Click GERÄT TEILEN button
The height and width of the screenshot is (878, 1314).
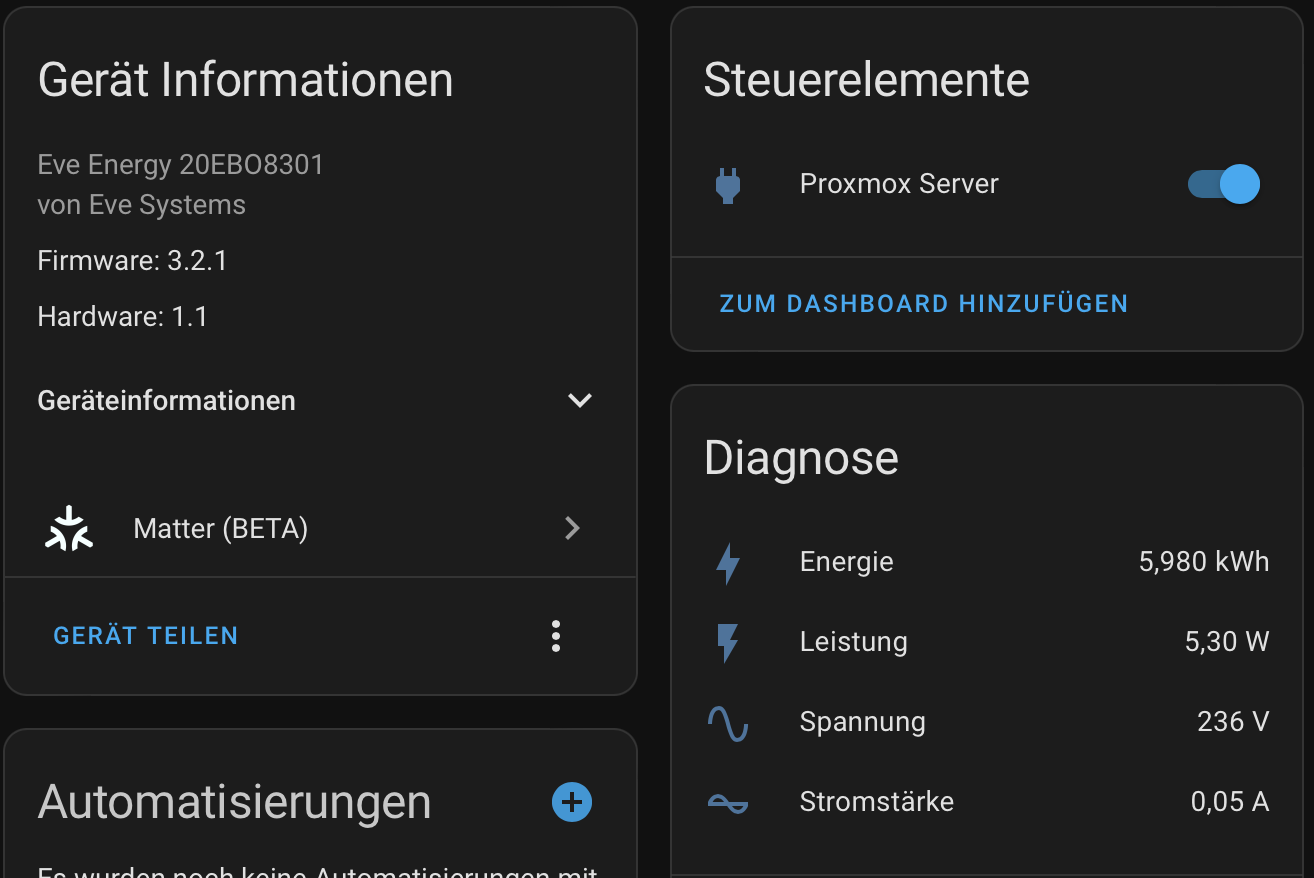pos(146,636)
